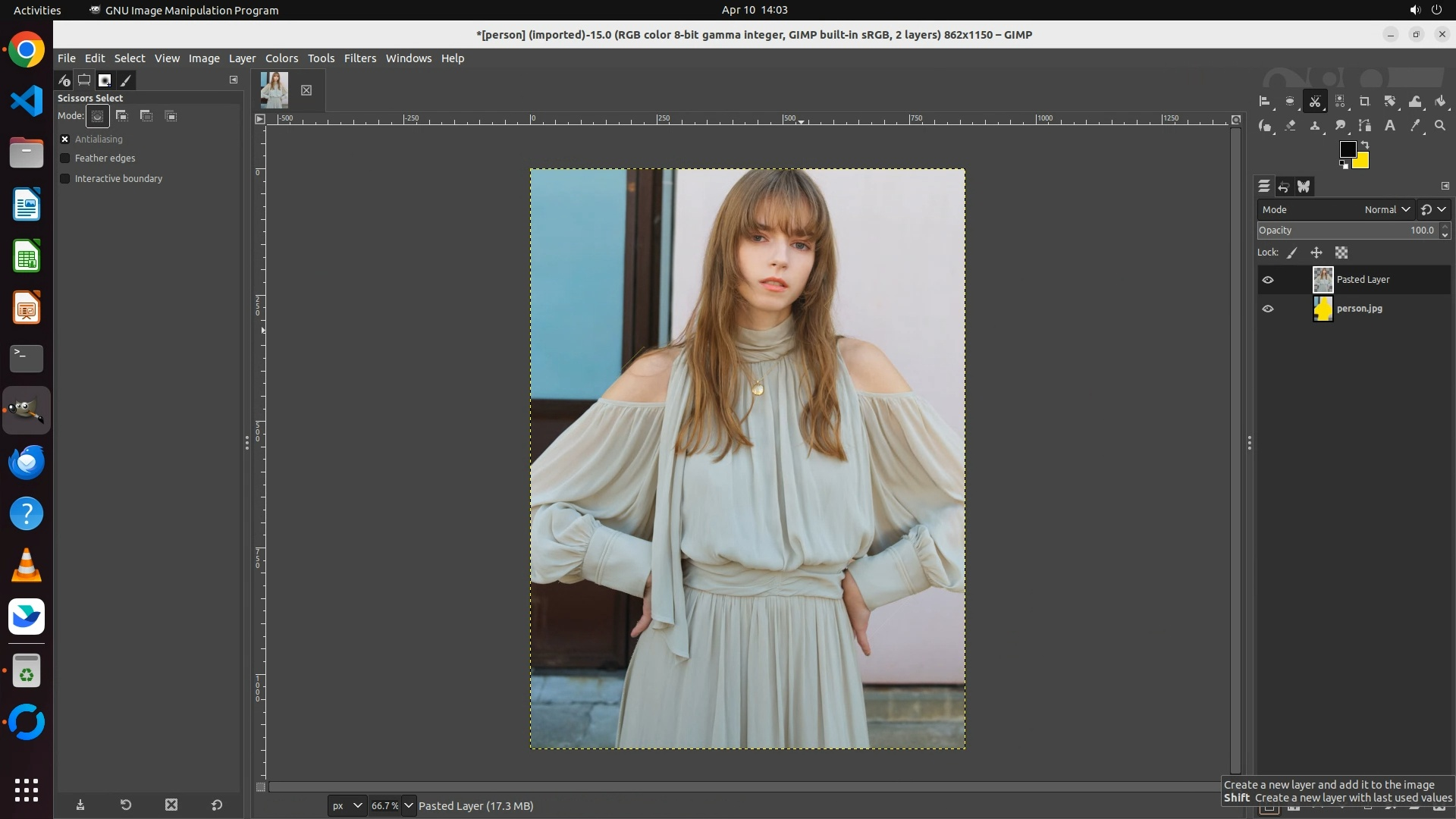1456x819 pixels.
Task: Open the Filters menu
Action: 359,58
